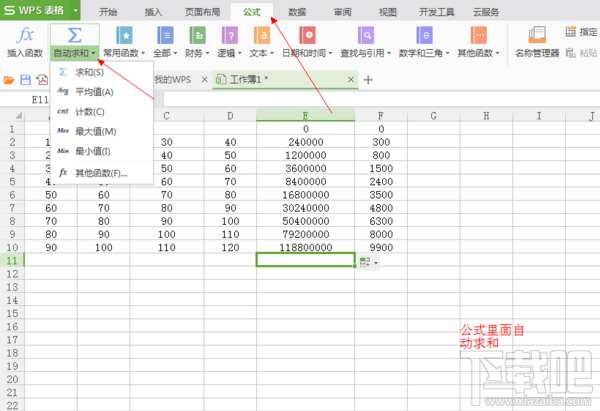This screenshot has height=411, width=600.
Task: Click cell containing 118800000
Action: pos(306,248)
